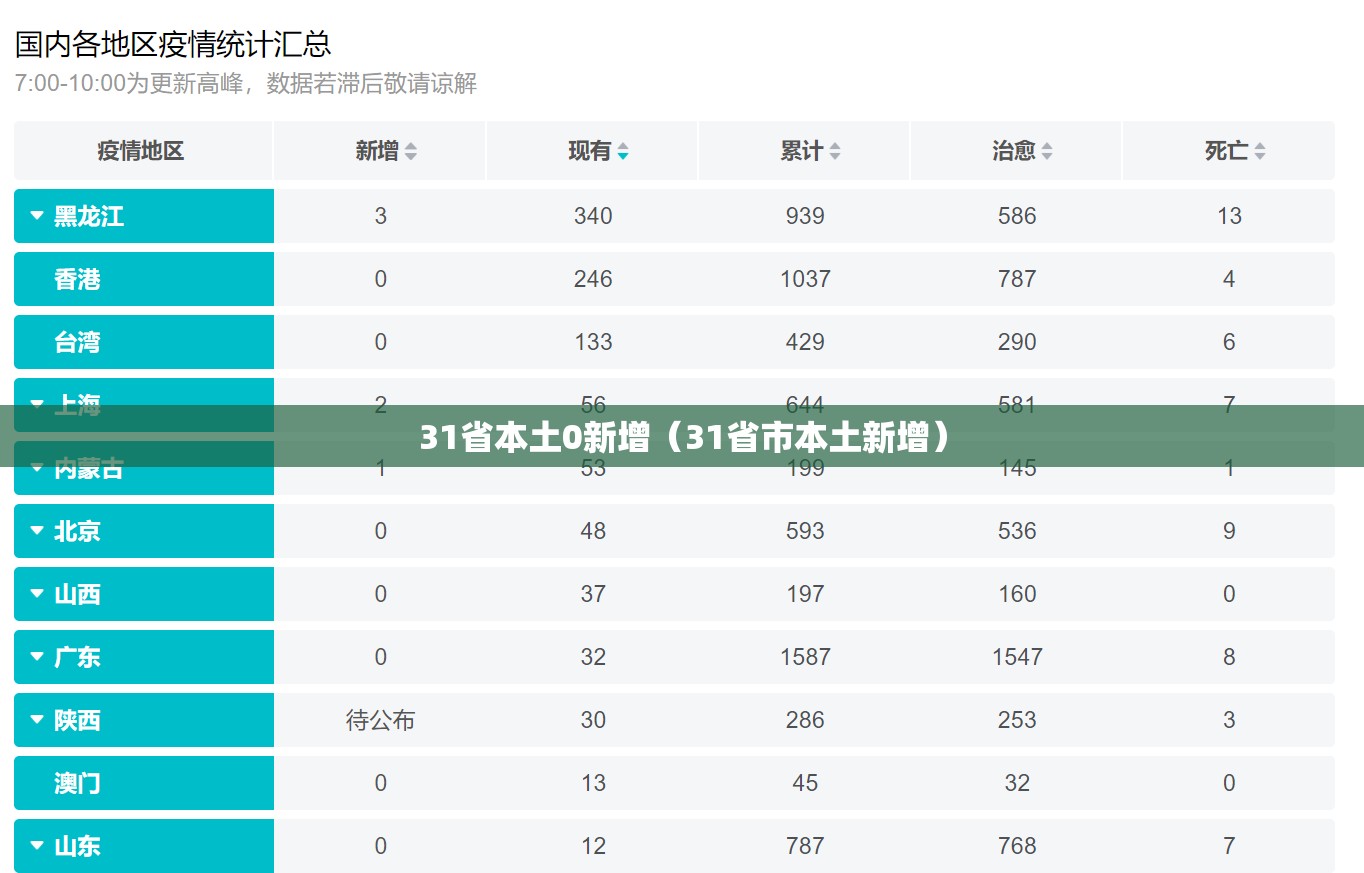Sort table by 现有 column arrows
Image resolution: width=1364 pixels, height=873 pixels.
[x=623, y=152]
